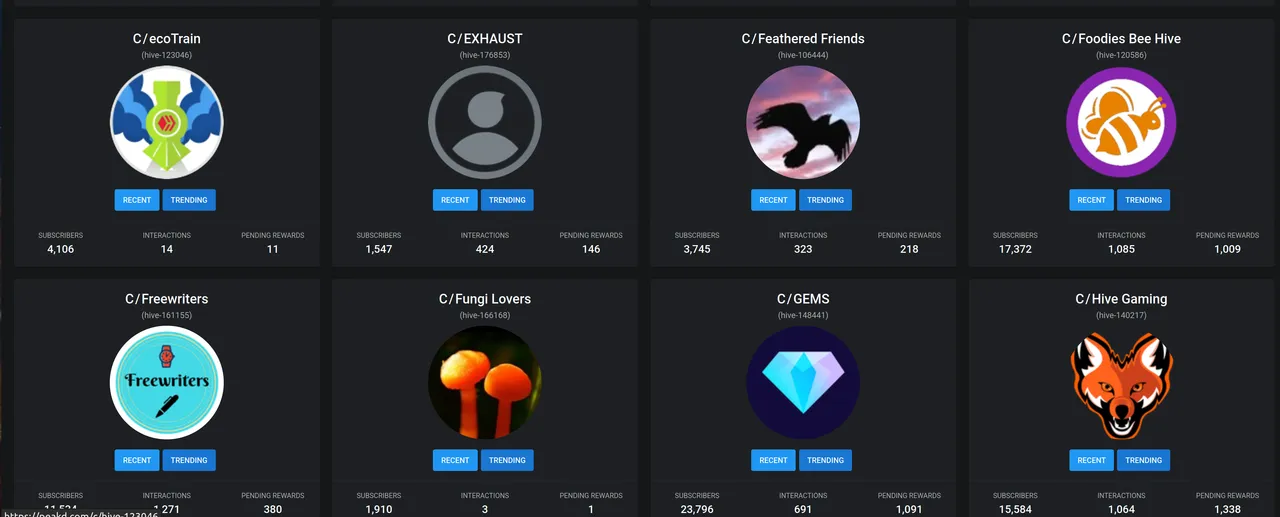This screenshot has width=1280, height=517.
Task: Show recent posts in Freewriters
Action: (x=137, y=460)
